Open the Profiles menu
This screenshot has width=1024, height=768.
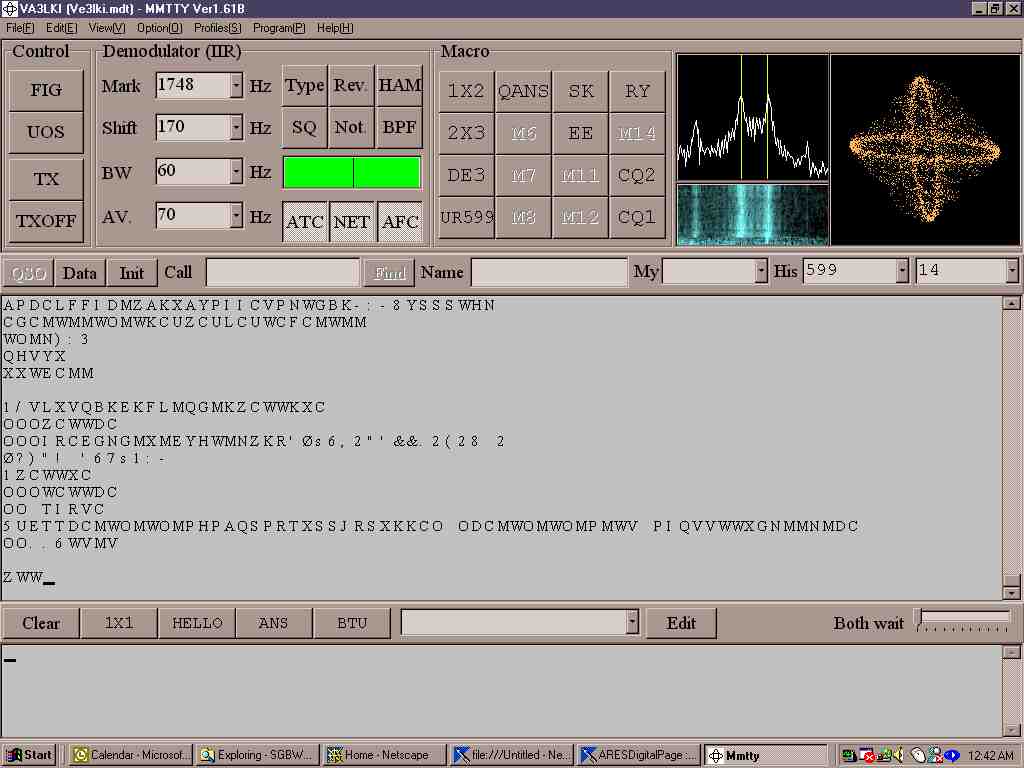(x=217, y=28)
